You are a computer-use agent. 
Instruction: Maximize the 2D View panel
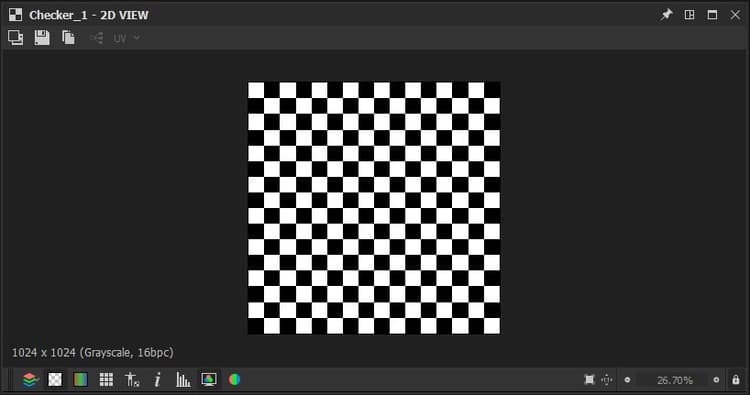pos(712,15)
